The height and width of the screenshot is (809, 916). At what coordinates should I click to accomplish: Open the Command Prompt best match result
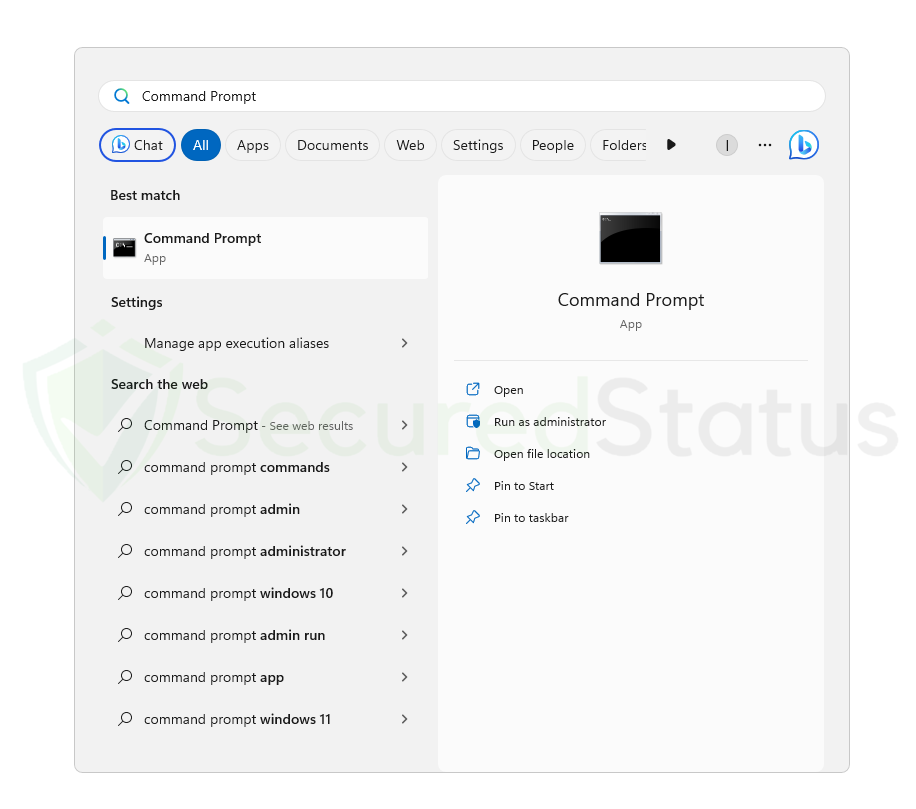[266, 248]
